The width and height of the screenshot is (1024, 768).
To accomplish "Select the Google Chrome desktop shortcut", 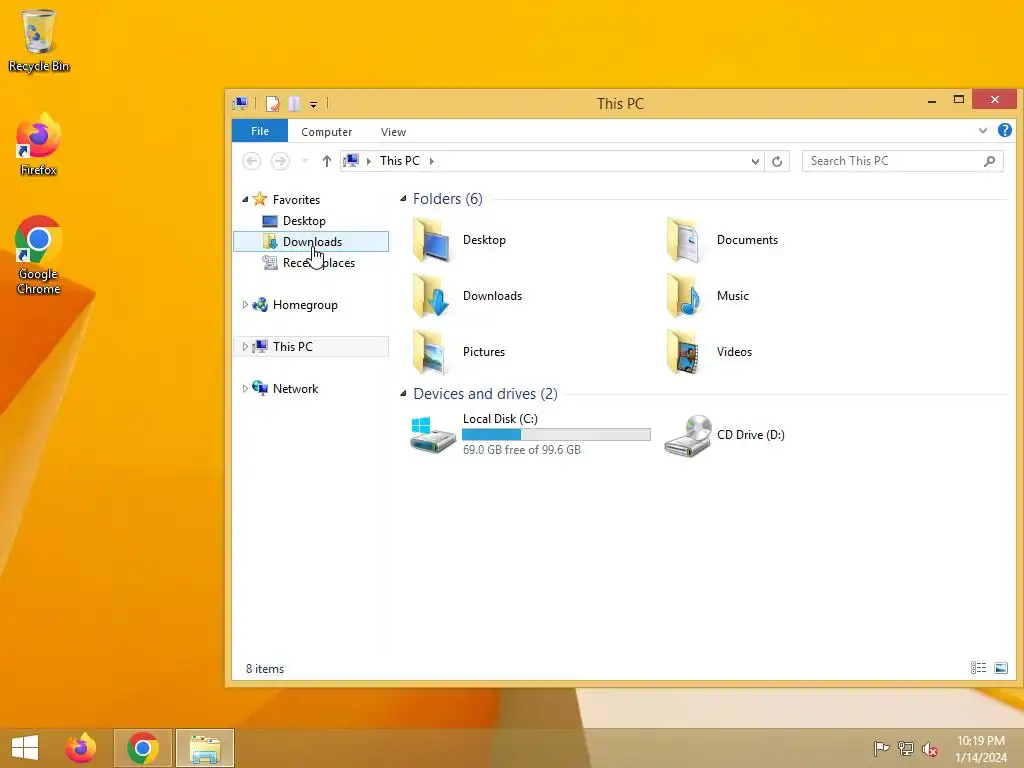I will pos(39,256).
